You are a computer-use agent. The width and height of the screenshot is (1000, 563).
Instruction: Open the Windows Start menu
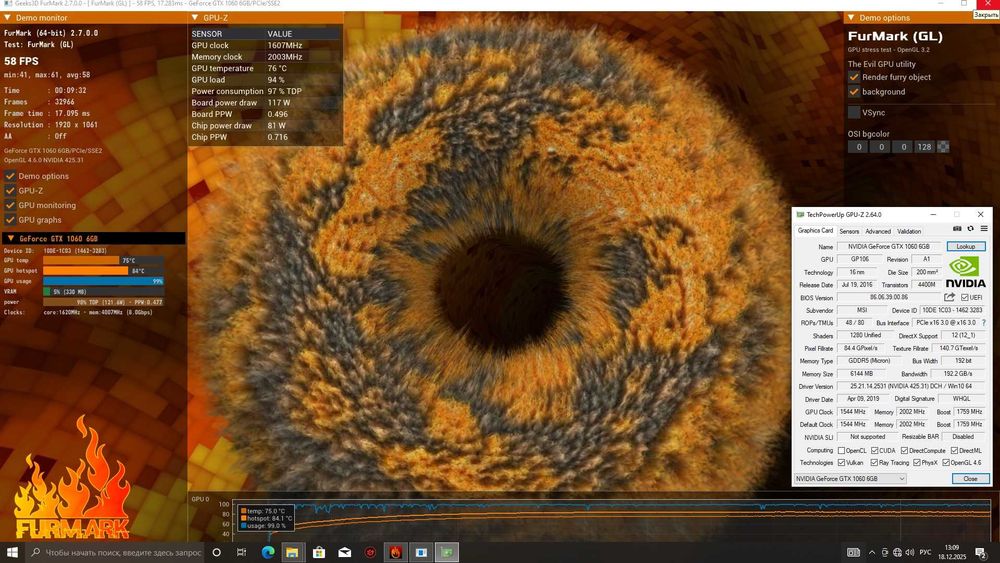point(12,552)
